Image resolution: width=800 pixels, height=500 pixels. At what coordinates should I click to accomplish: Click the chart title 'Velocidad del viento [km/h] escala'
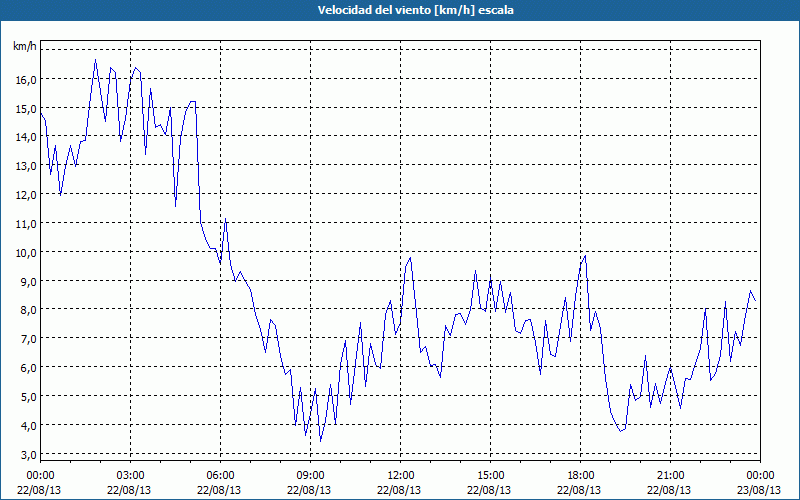(415, 10)
